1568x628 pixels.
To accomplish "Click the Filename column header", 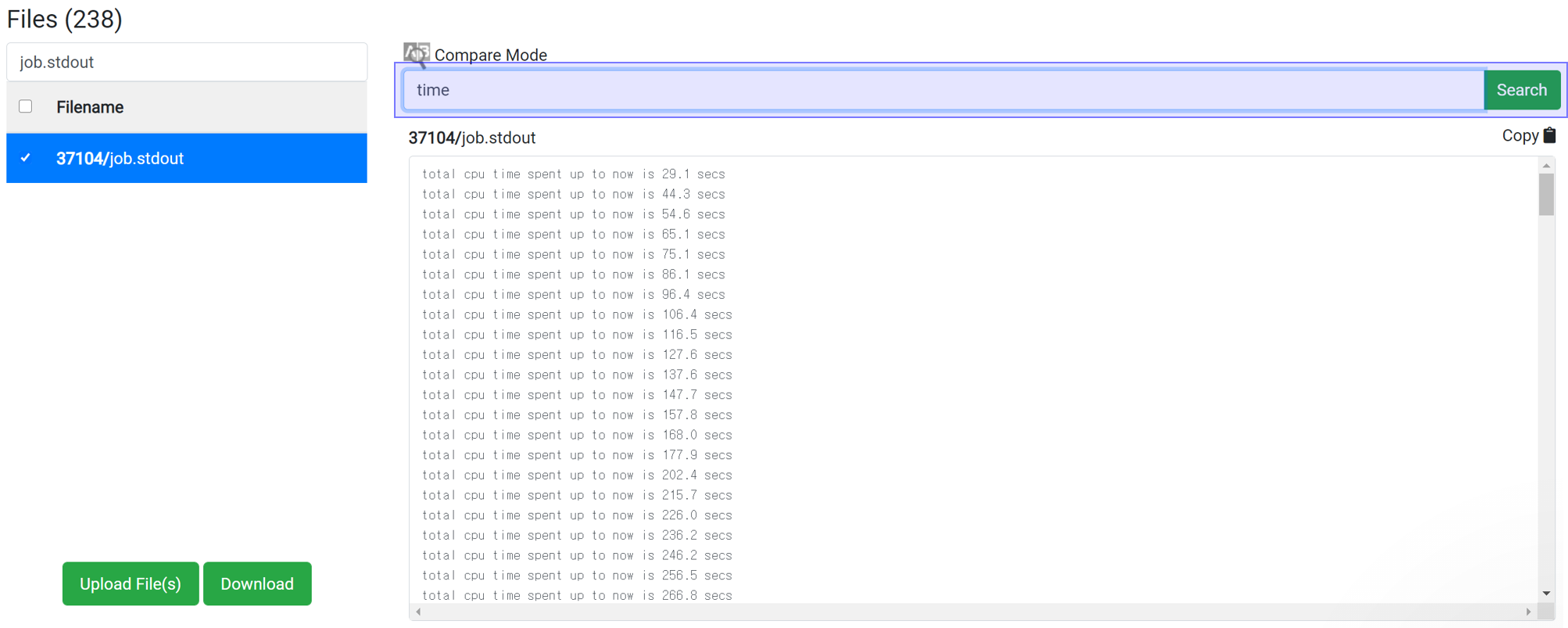I will click(90, 107).
